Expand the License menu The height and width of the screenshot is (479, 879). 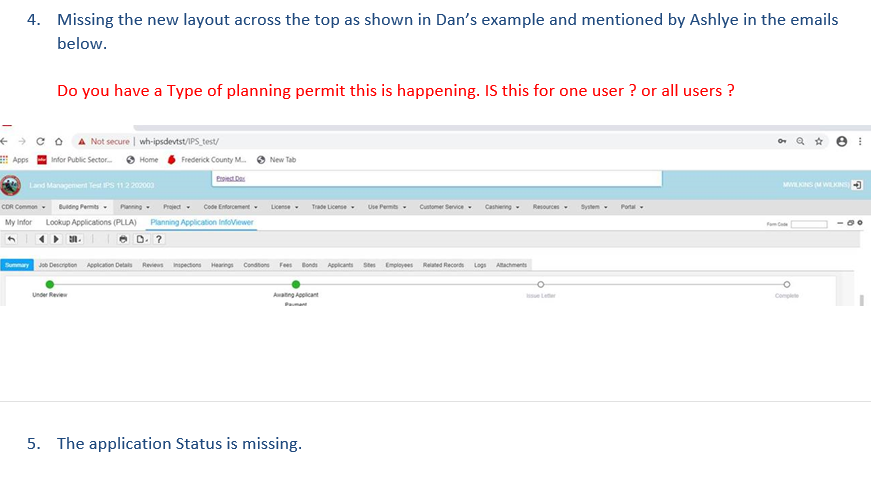tap(285, 207)
